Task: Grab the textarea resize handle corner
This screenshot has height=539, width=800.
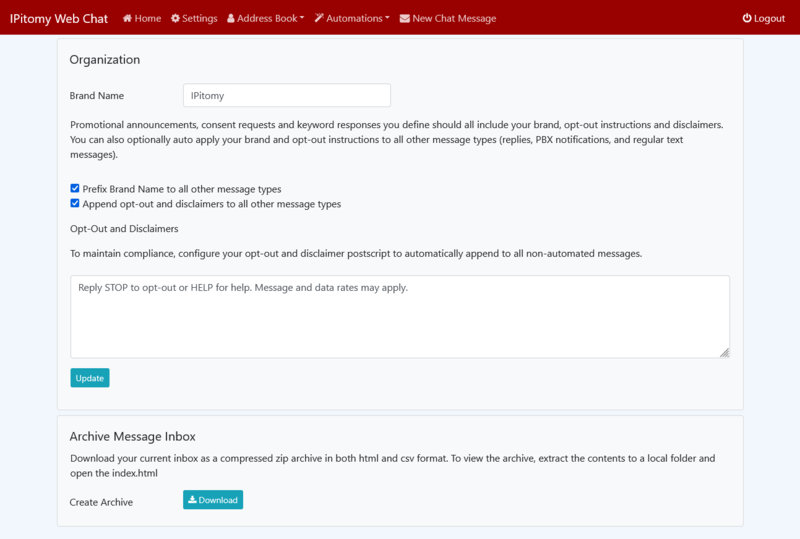Action: pos(725,353)
